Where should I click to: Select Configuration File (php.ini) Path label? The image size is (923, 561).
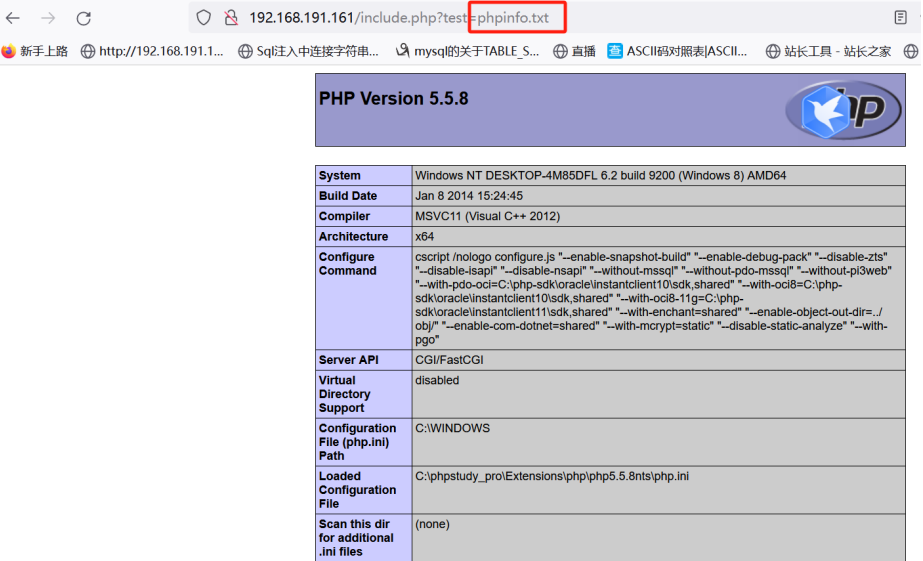tap(364, 442)
